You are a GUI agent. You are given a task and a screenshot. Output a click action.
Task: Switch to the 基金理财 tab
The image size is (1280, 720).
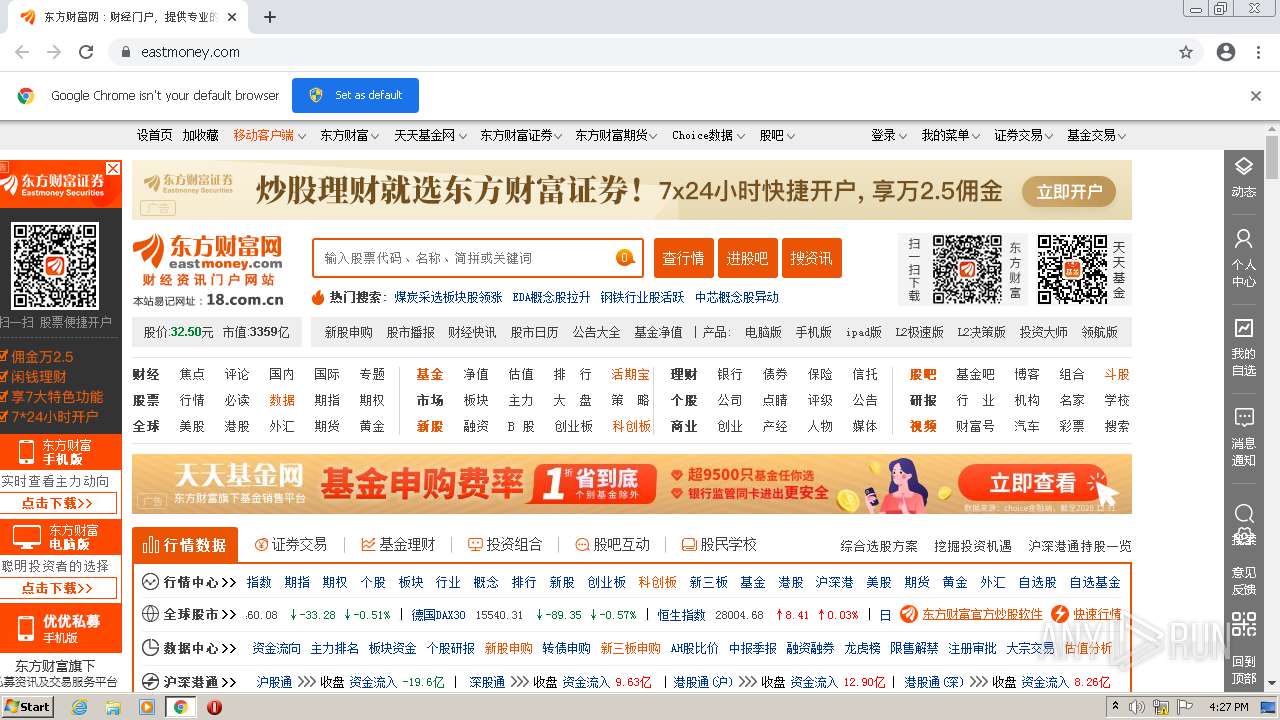click(398, 545)
